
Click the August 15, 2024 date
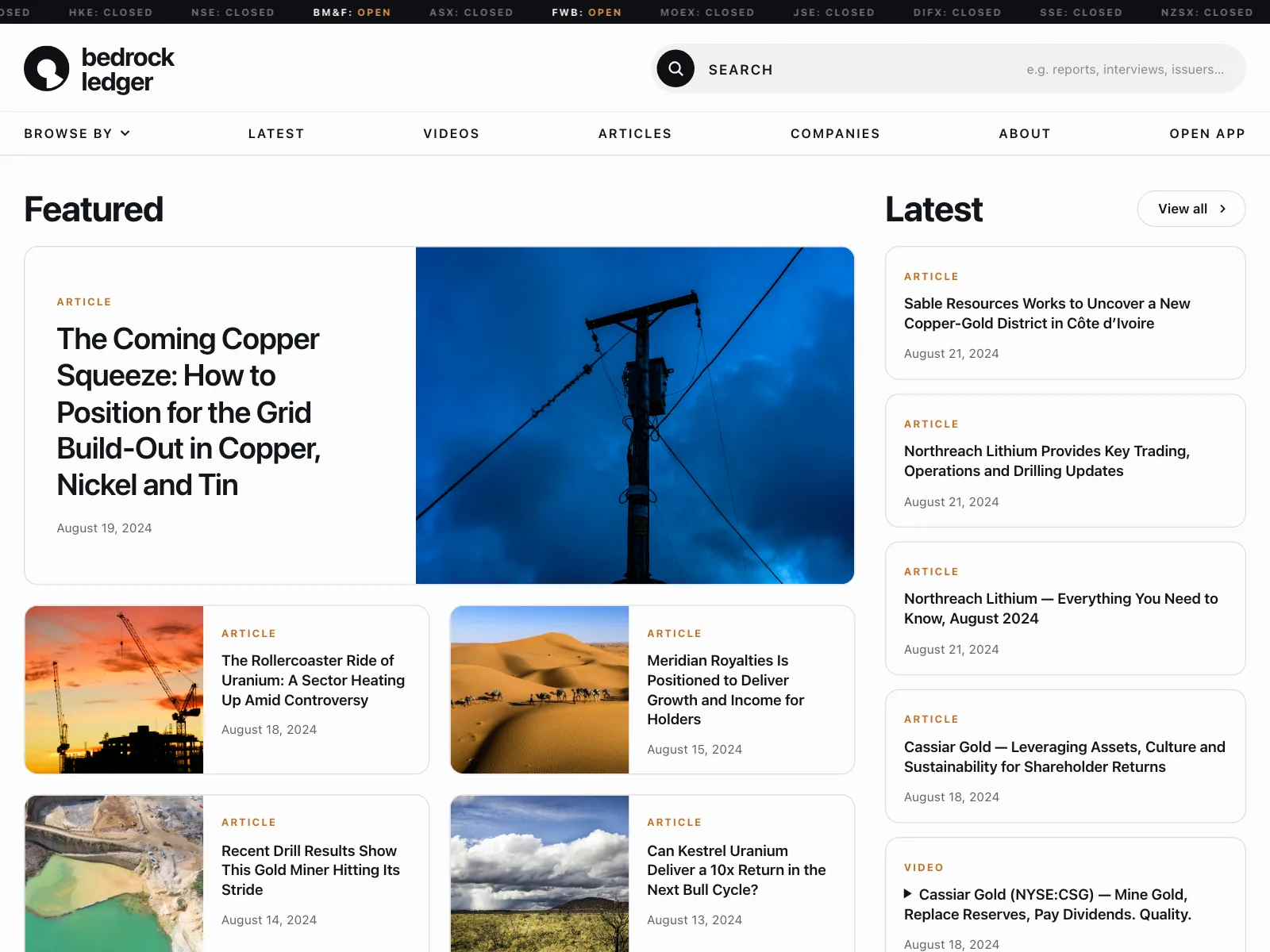(695, 749)
